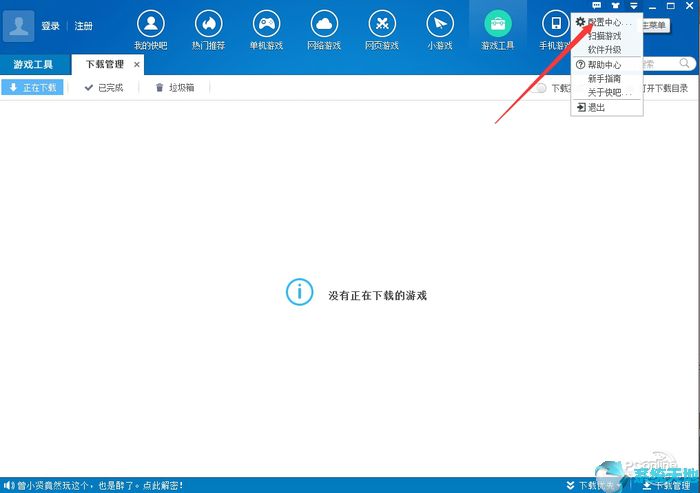700x493 pixels.
Task: Open 帮助中心 from the menu
Action: (x=607, y=65)
